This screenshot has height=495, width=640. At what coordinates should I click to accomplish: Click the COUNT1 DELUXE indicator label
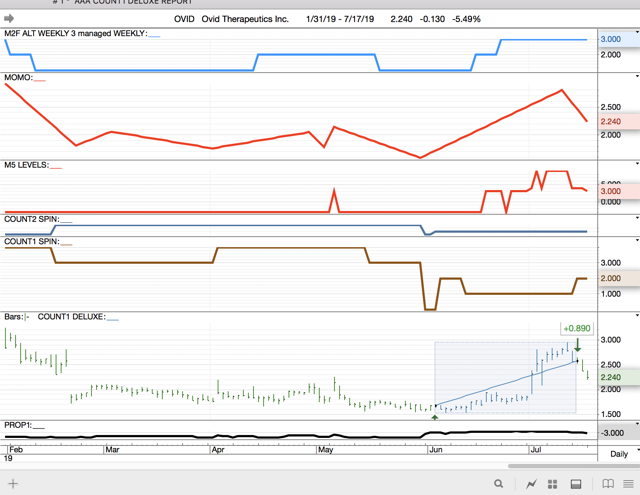pyautogui.click(x=72, y=317)
